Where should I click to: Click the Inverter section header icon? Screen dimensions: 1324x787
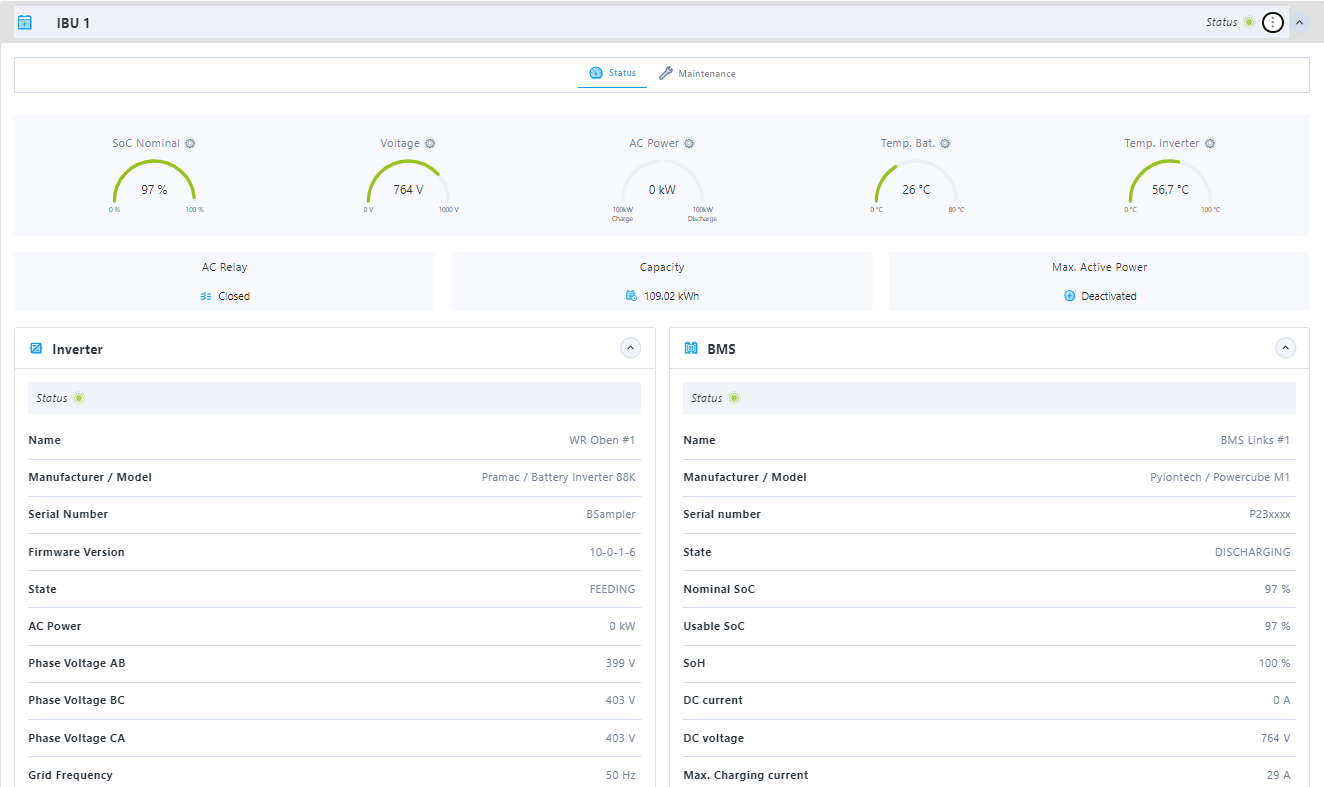coord(36,348)
